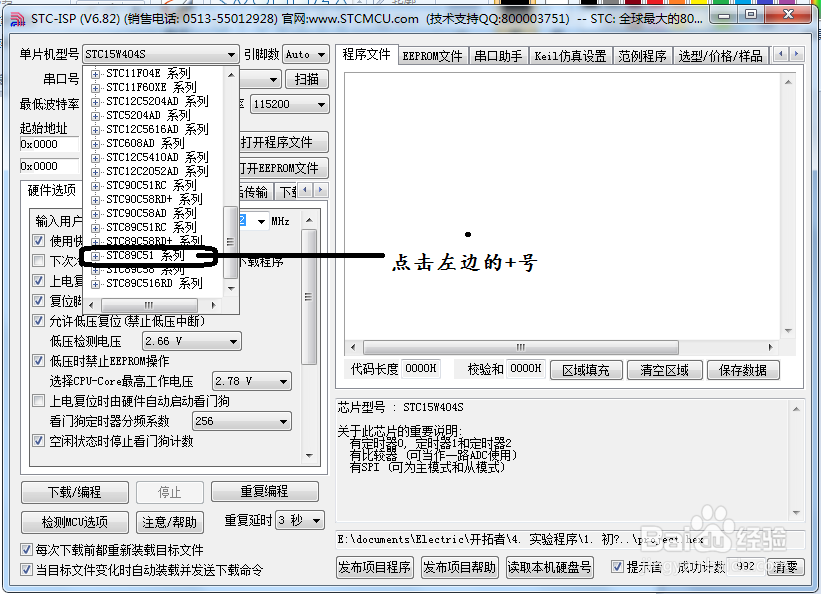Viewport: 835px width, 594px height.
Task: Toggle the 复位脚 checkbox
Action: point(38,300)
